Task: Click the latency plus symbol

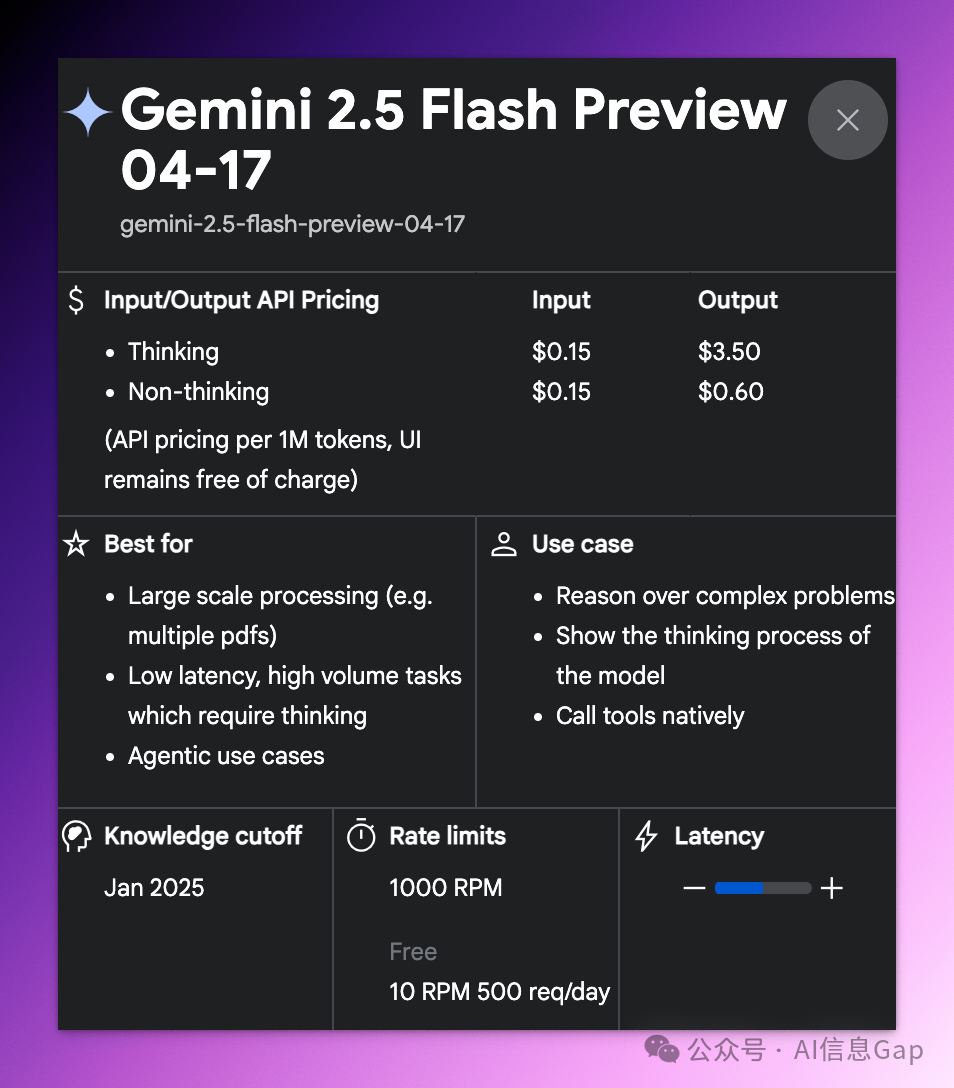Action: point(831,888)
